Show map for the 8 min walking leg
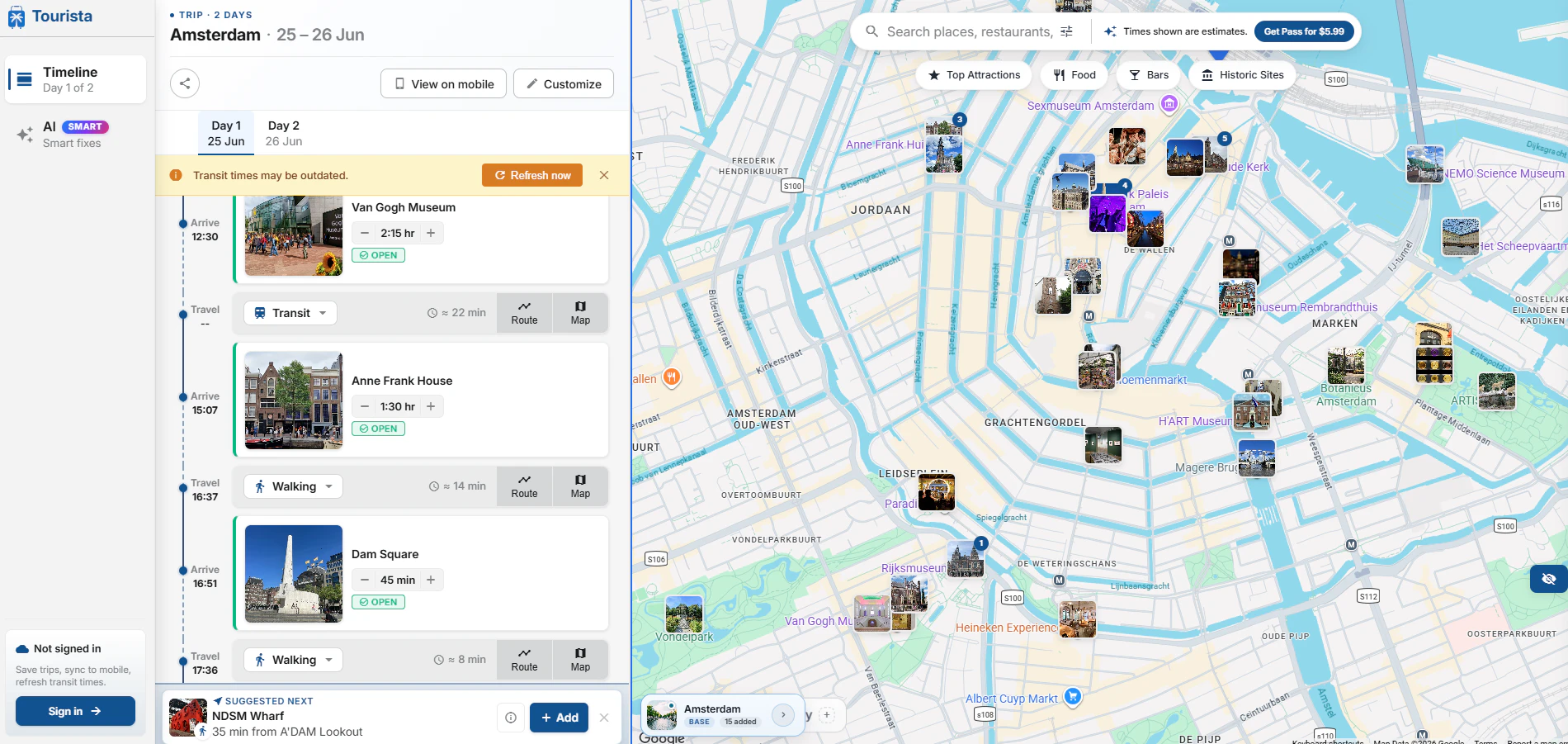Screen dimensions: 1568x744 580,660
